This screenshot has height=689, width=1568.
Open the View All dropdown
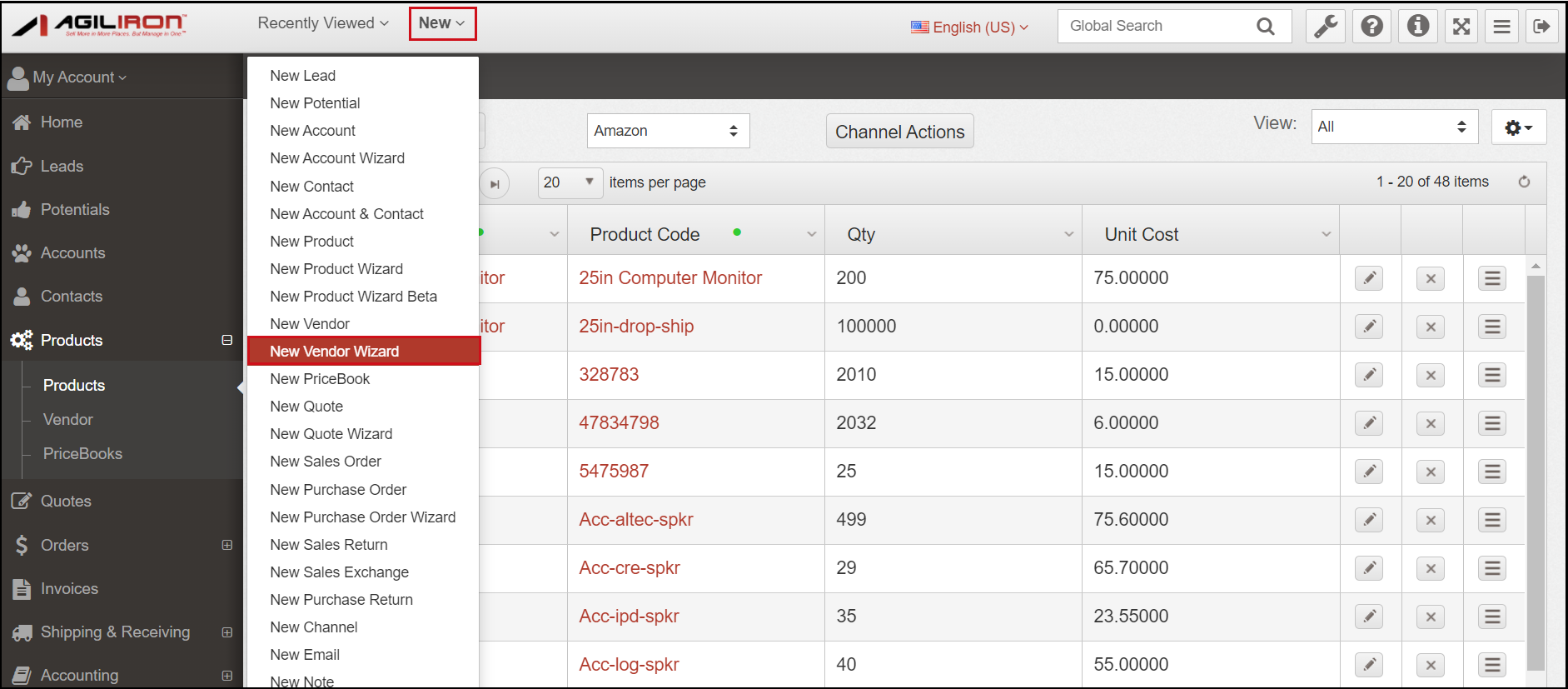pos(1394,127)
